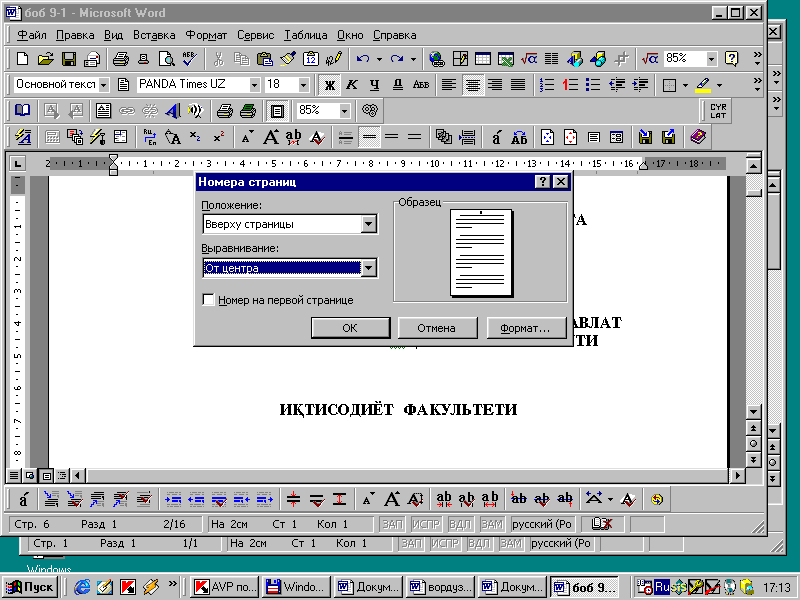Click the Office Assistant help icon
This screenshot has width=800, height=600.
732,59
